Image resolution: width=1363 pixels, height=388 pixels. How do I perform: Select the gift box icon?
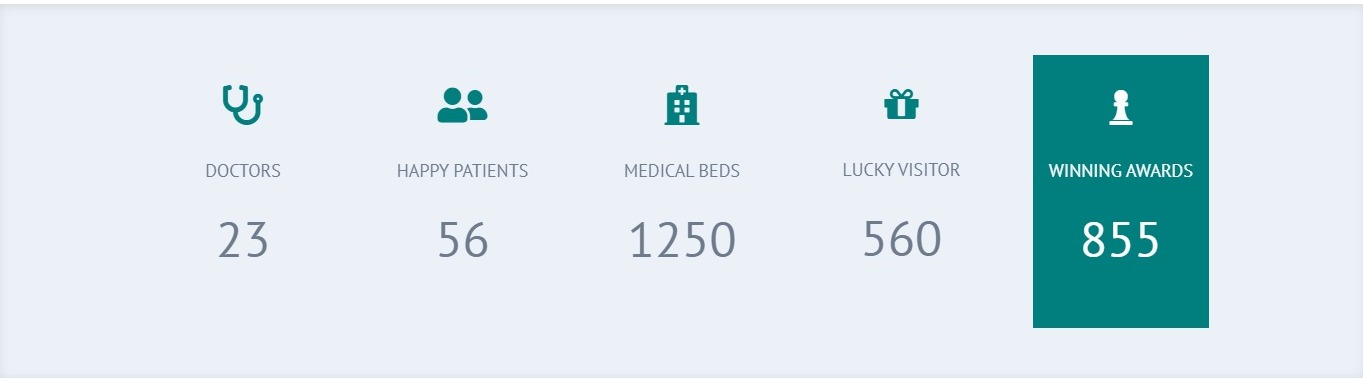coord(901,104)
